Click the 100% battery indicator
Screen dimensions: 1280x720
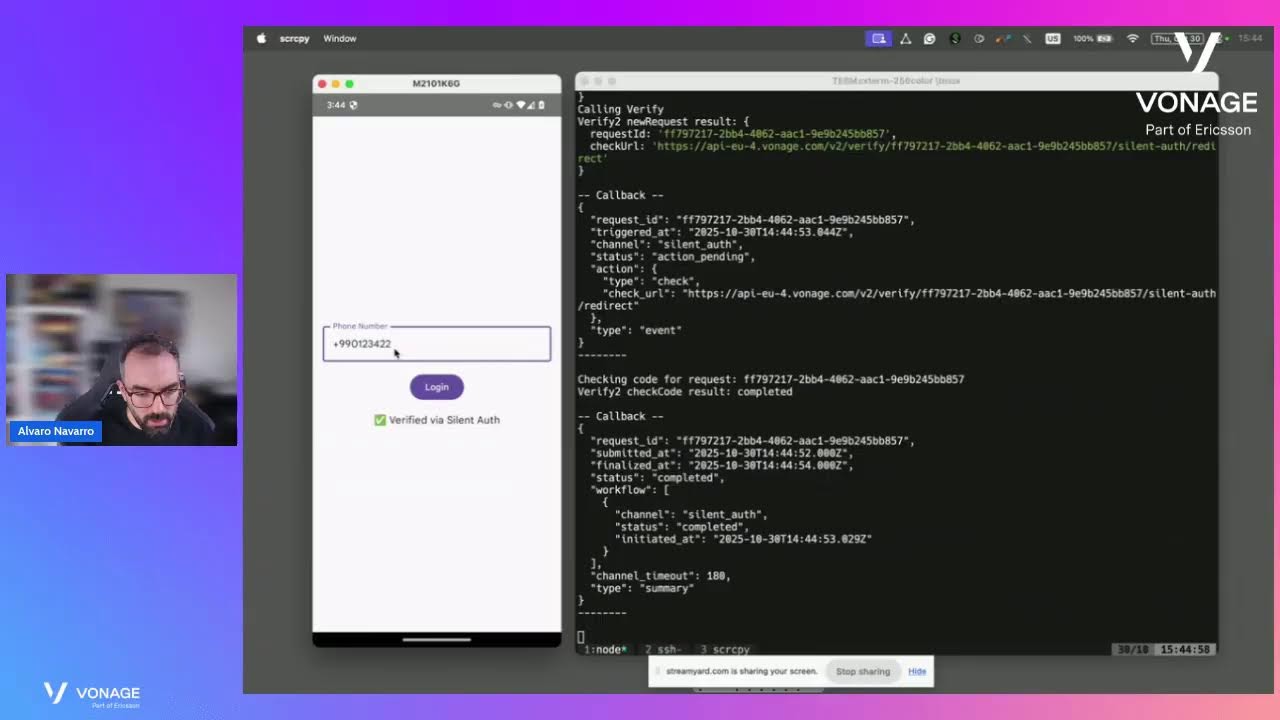pos(1092,38)
